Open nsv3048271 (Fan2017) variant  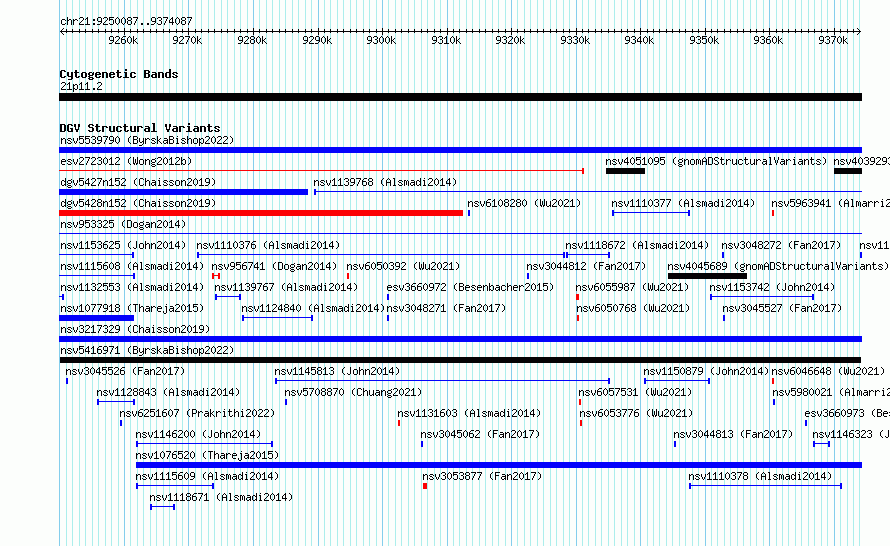pos(446,308)
